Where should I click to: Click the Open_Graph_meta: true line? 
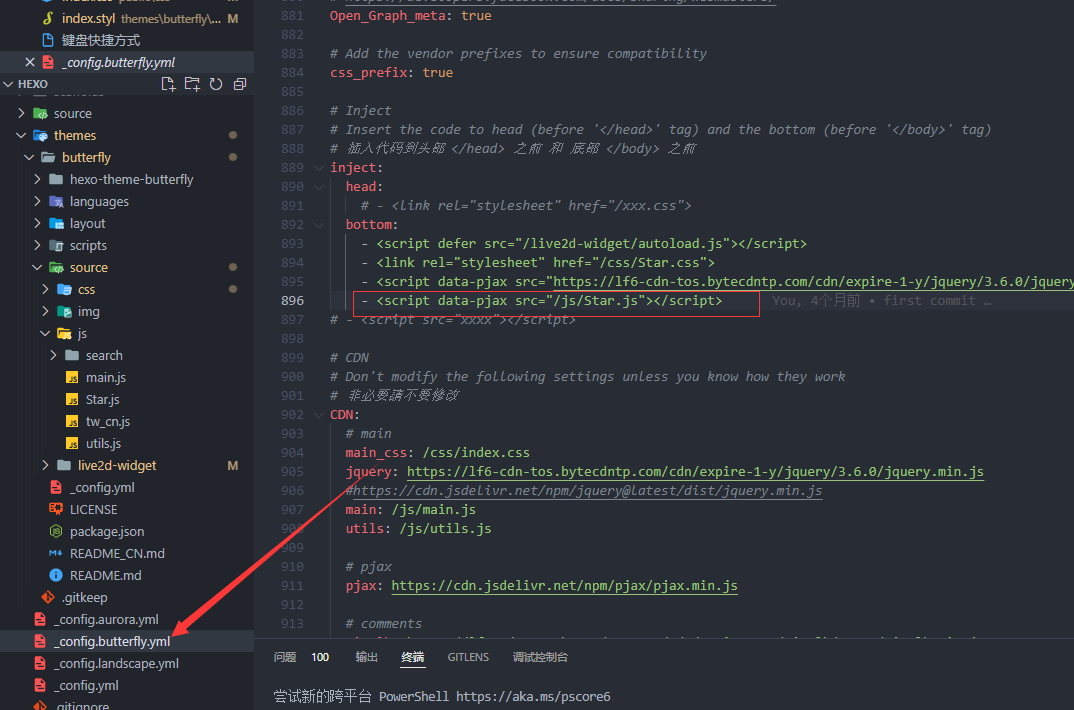coord(410,16)
